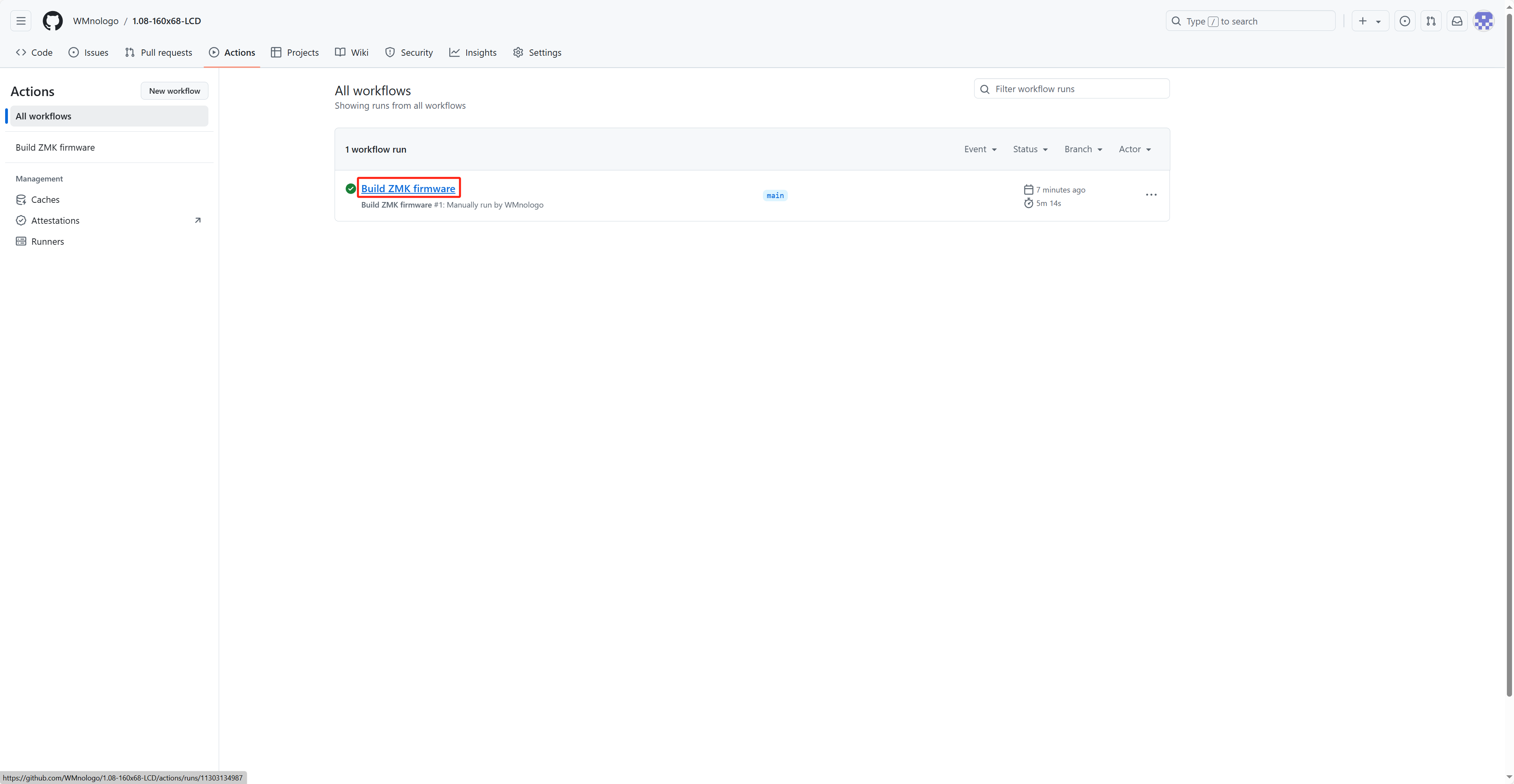Open the user avatar menu
1514x784 pixels.
point(1484,21)
